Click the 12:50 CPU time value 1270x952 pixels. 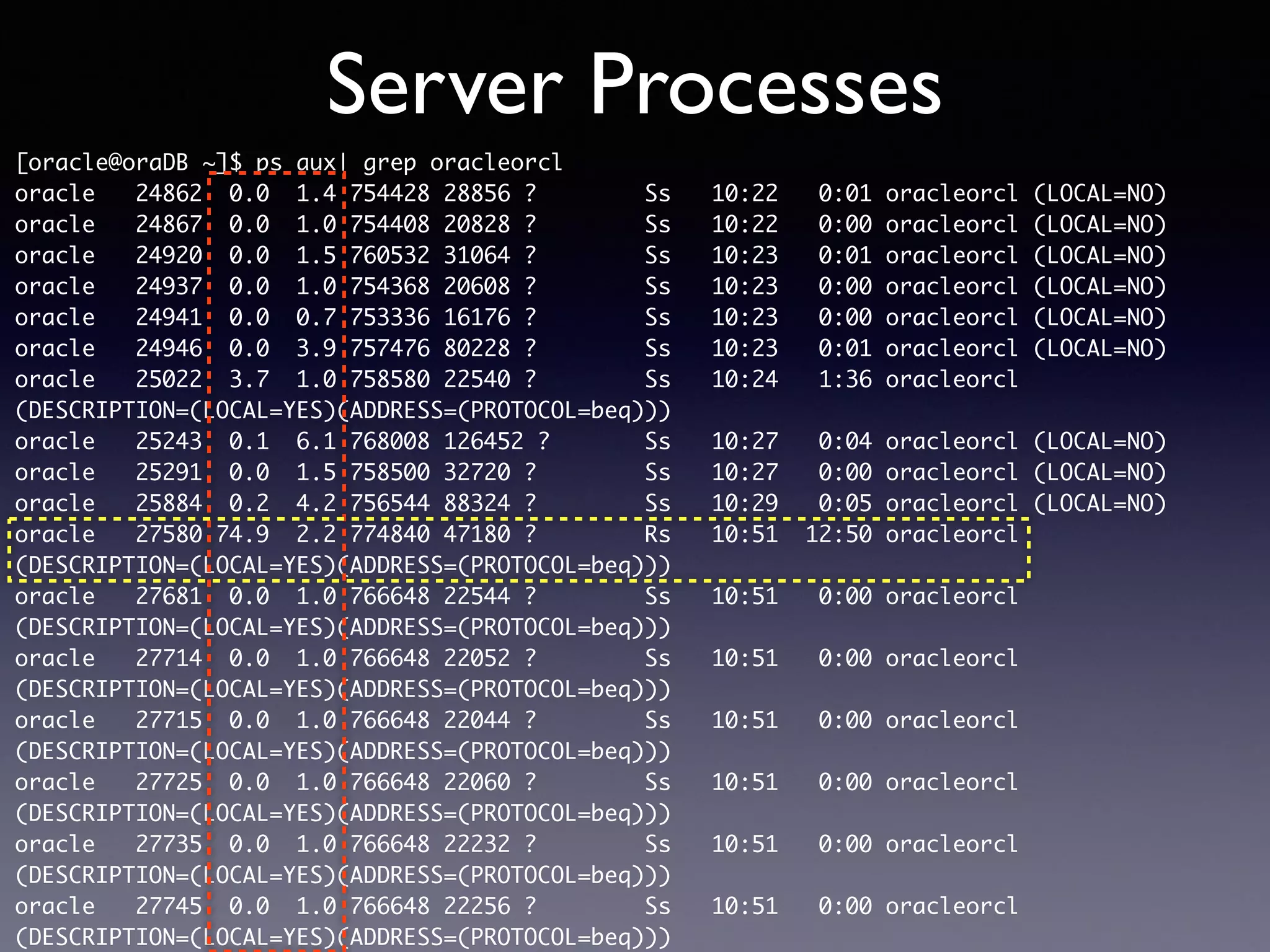(x=838, y=534)
